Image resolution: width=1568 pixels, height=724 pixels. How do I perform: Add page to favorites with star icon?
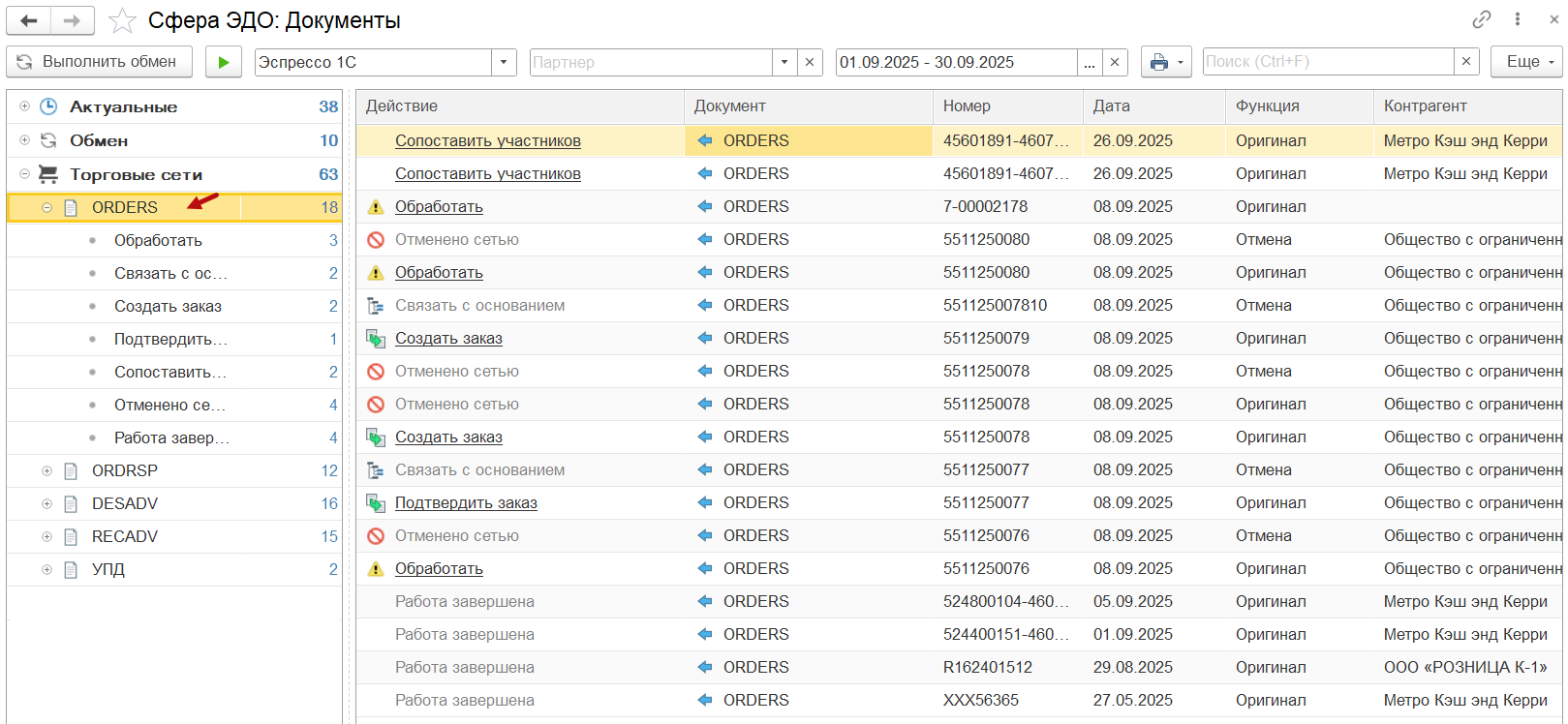pos(122,20)
